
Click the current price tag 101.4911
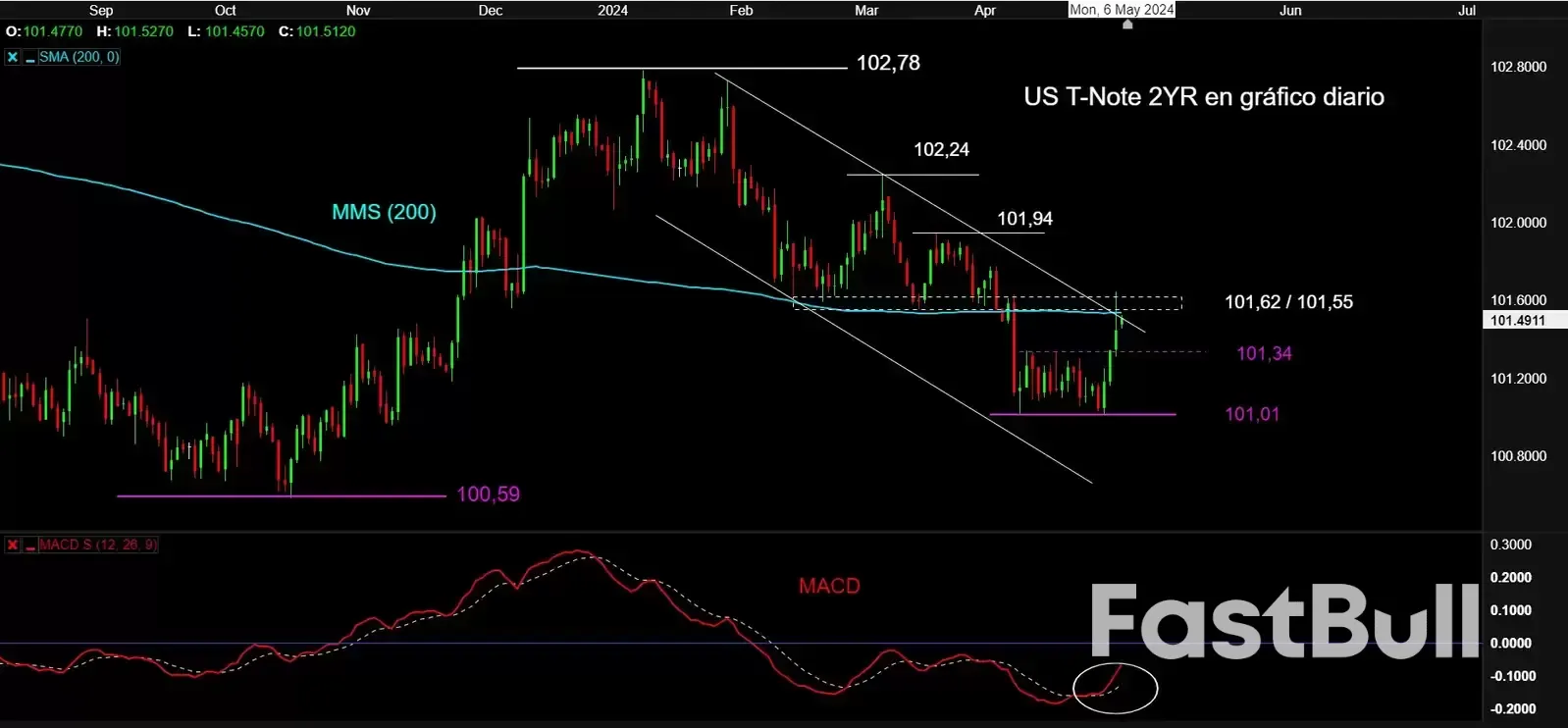click(1517, 320)
